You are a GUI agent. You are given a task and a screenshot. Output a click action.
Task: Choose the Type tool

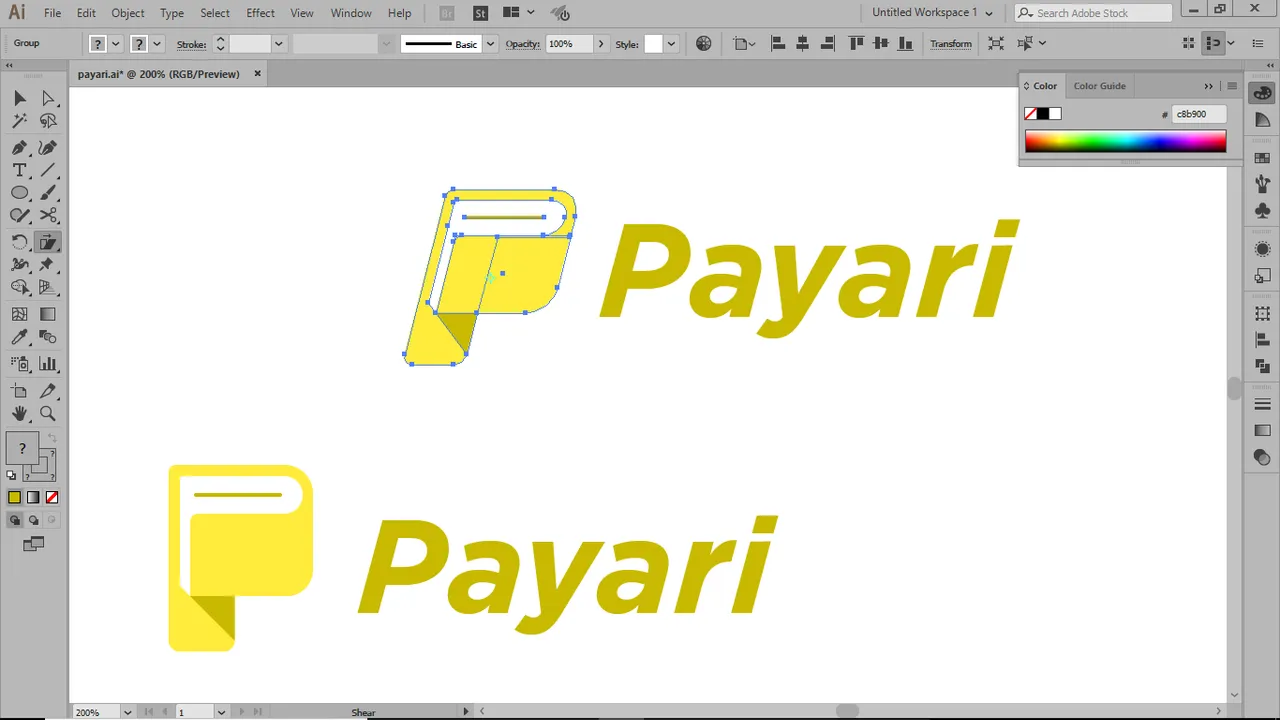click(19, 171)
